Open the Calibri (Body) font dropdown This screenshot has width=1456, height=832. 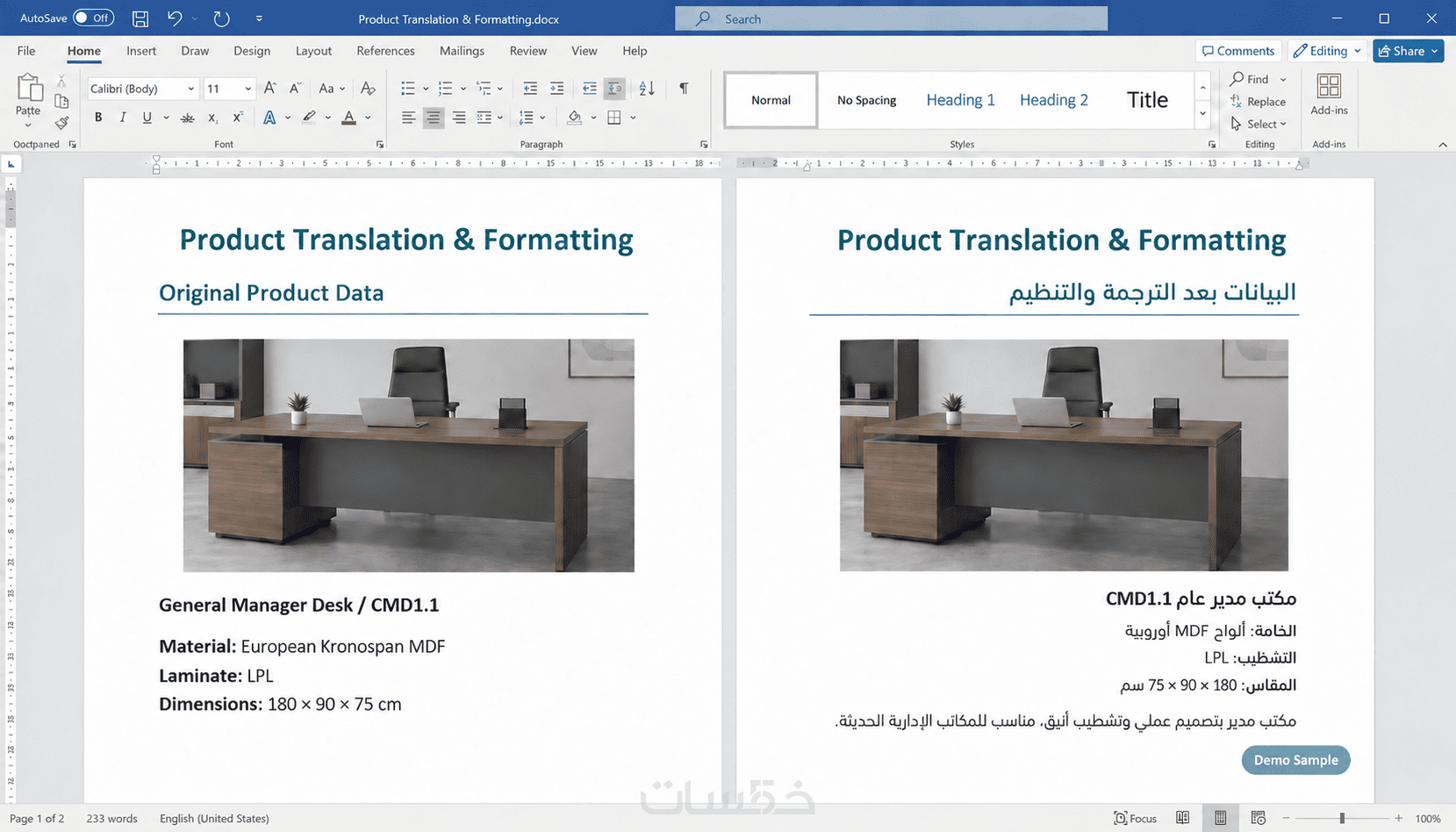pyautogui.click(x=142, y=89)
